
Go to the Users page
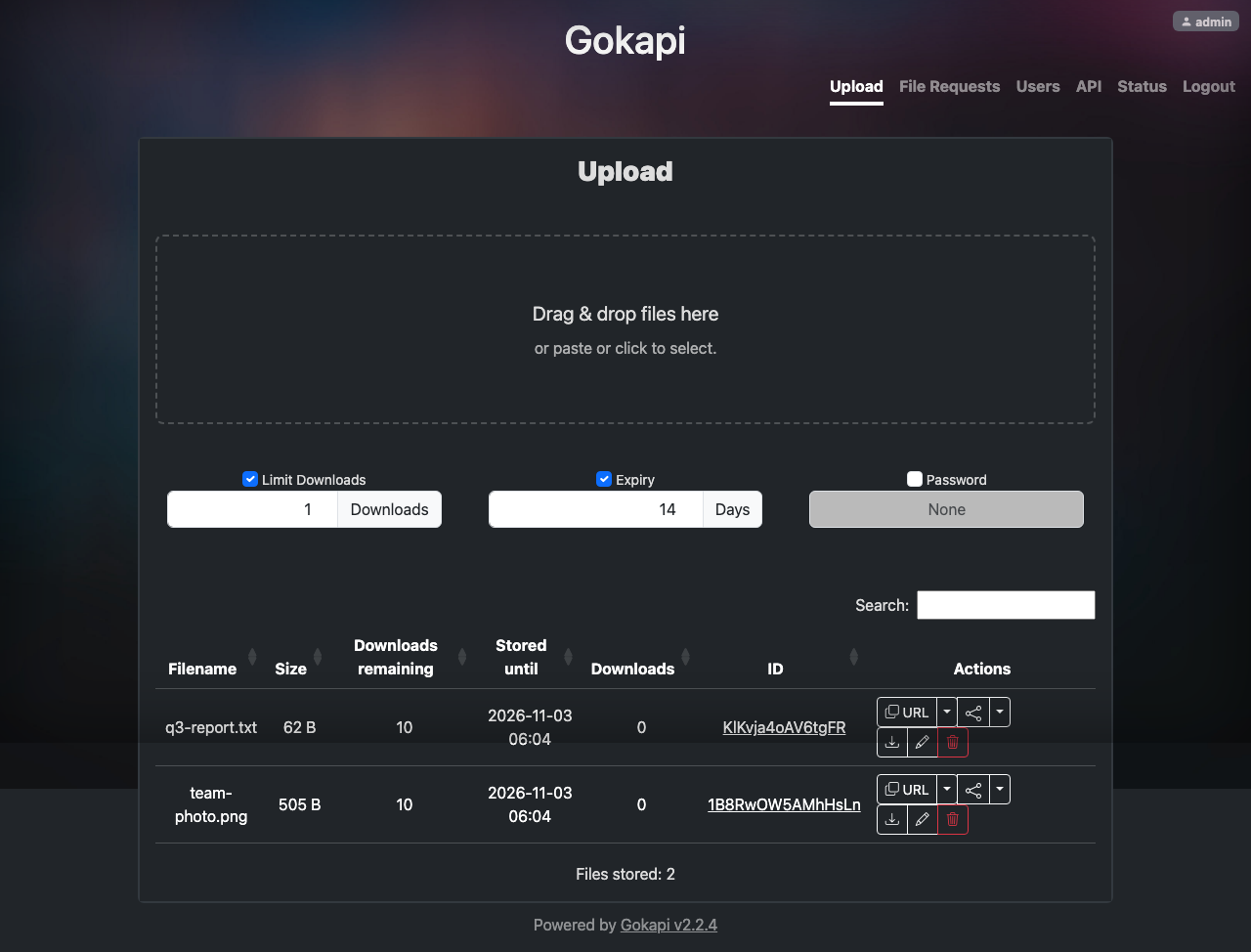1038,86
